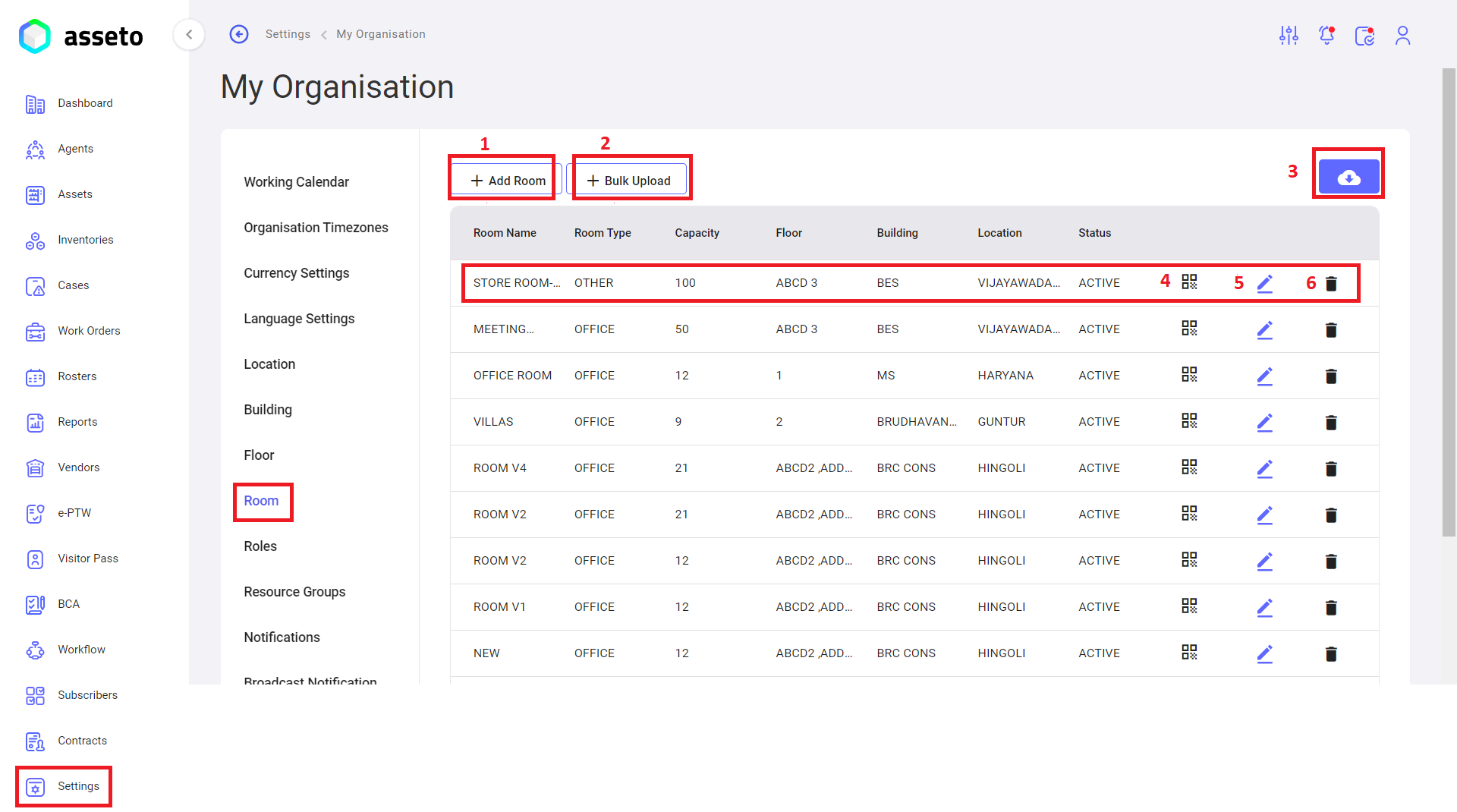1457x812 pixels.
Task: Click the cloud download export button
Action: (x=1348, y=178)
